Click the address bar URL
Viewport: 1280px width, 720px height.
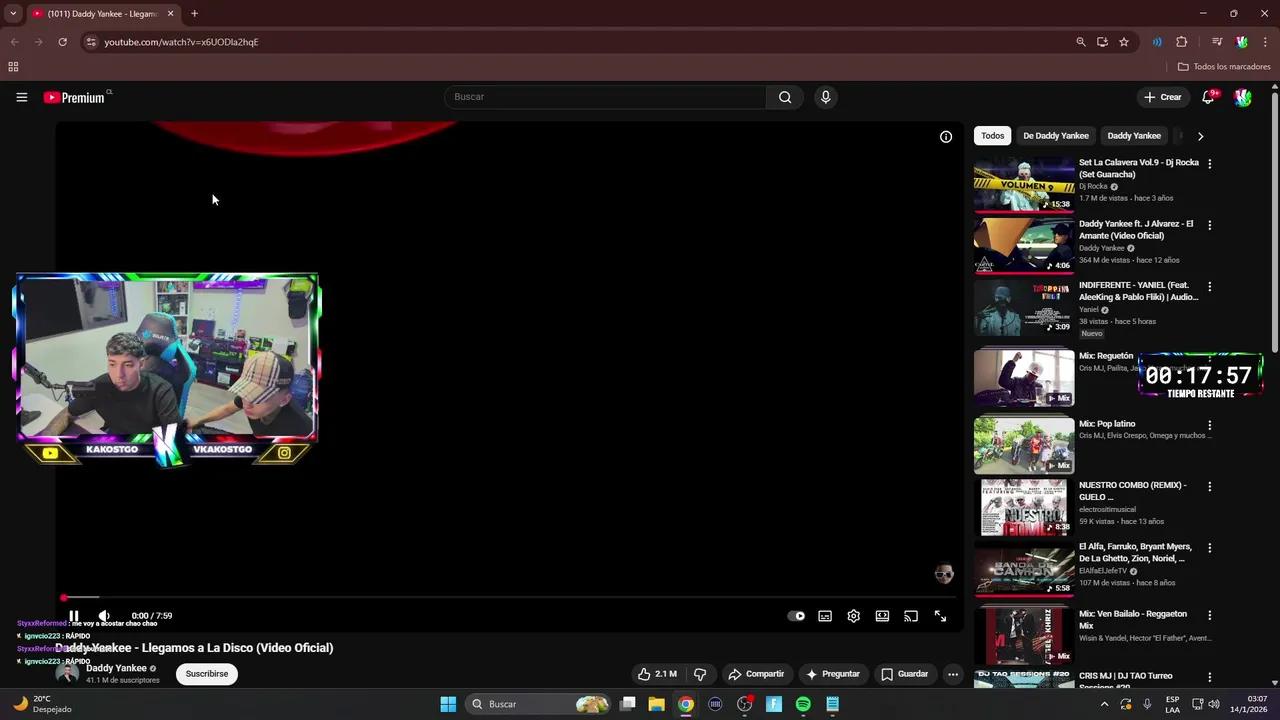181,42
